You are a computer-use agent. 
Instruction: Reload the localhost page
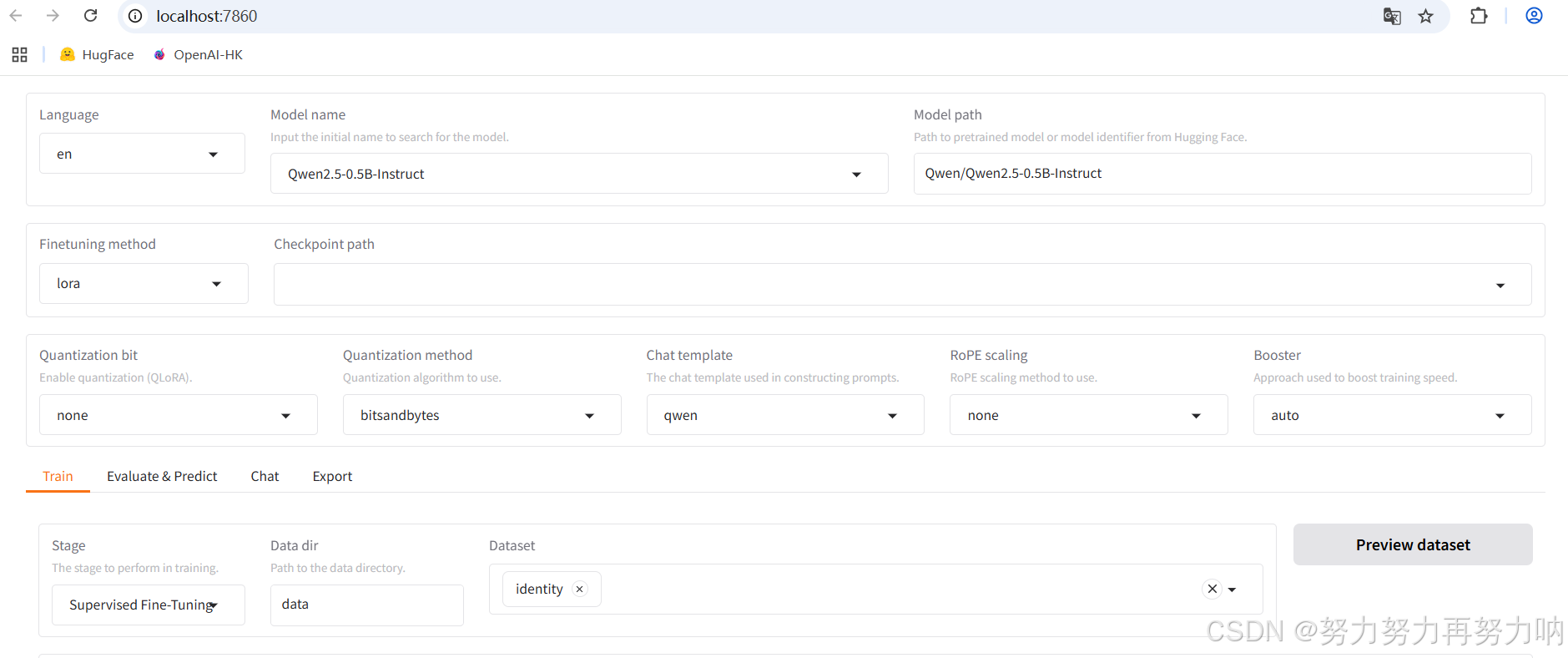[91, 16]
